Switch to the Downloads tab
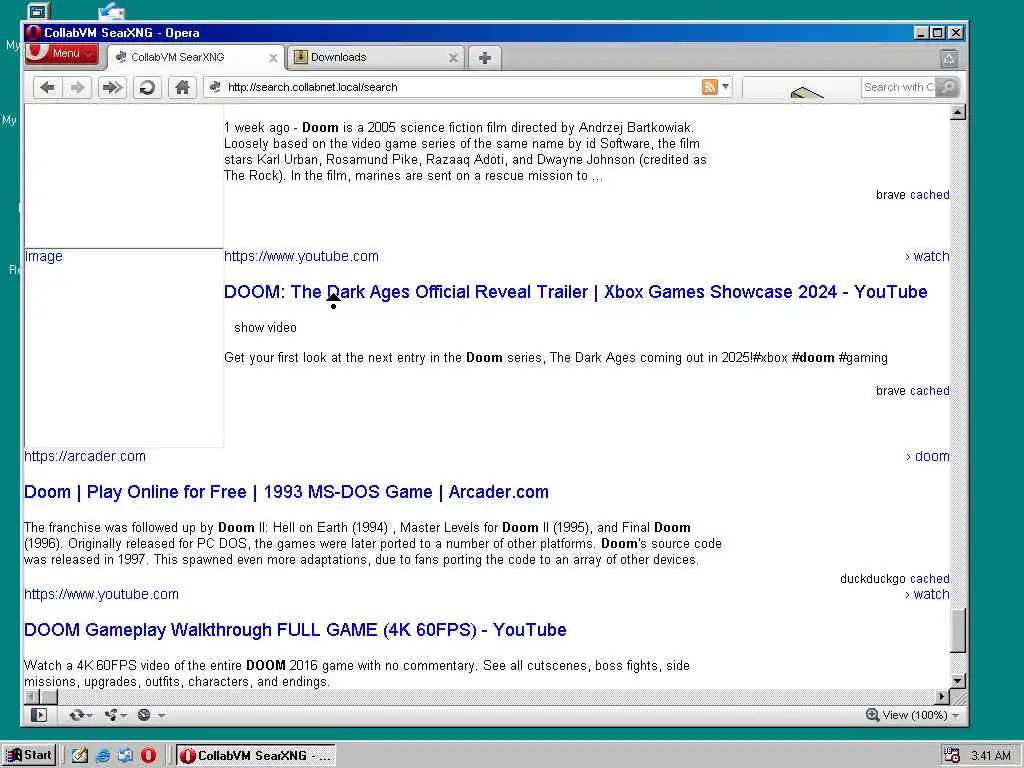 (376, 57)
